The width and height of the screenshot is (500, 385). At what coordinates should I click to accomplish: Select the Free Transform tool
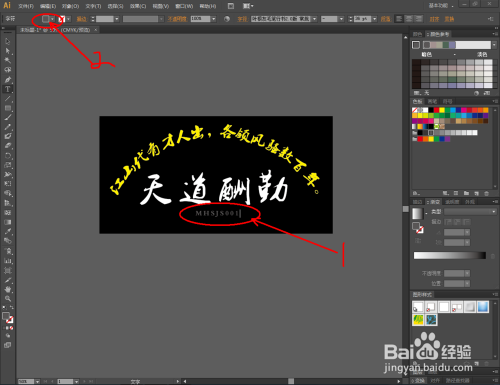pyautogui.click(x=8, y=184)
